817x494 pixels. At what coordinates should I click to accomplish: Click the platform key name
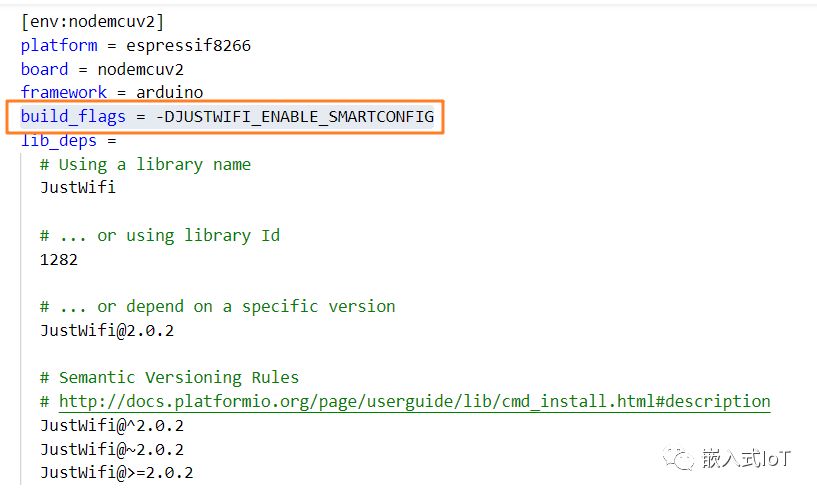[x=59, y=45]
